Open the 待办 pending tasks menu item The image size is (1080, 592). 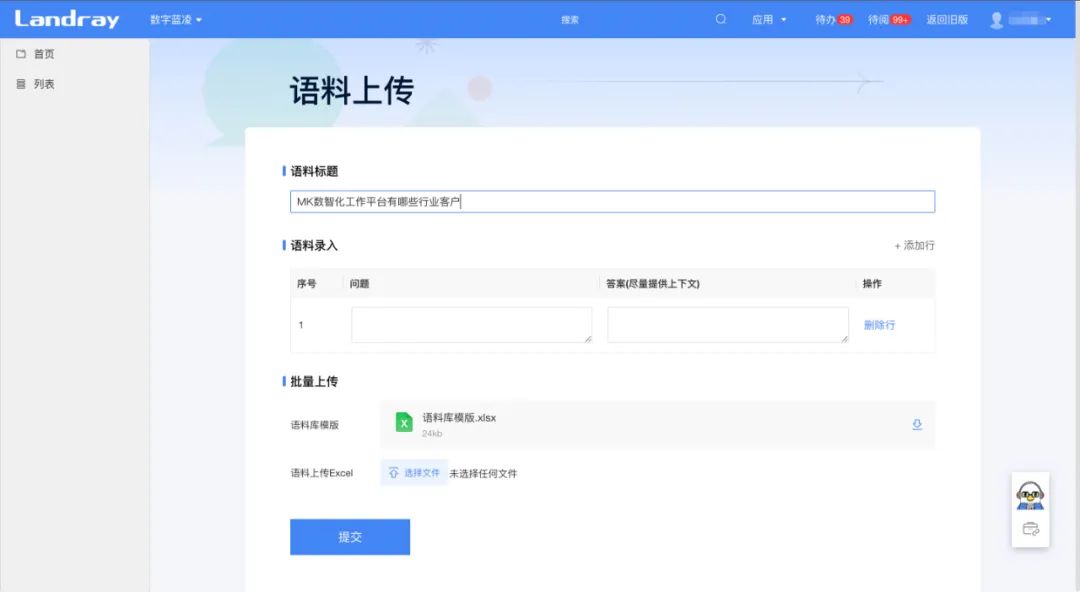(x=826, y=18)
